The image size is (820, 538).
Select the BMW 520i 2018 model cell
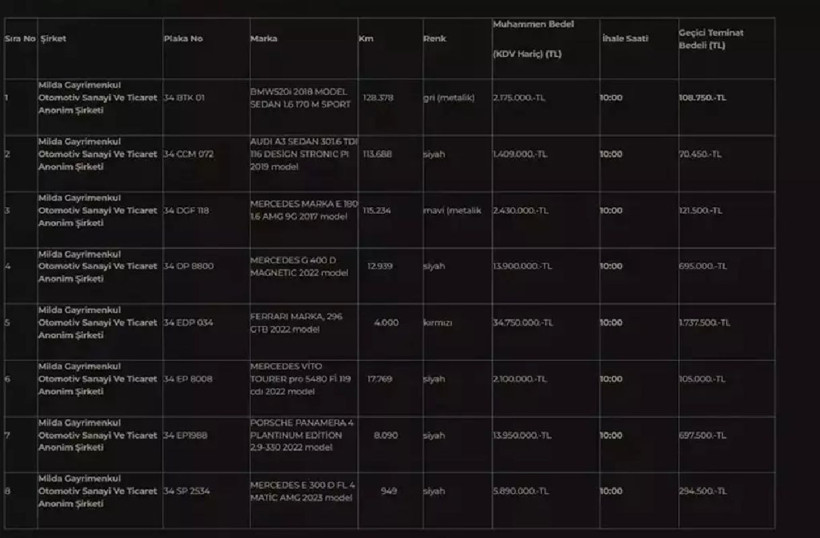[x=301, y=98]
